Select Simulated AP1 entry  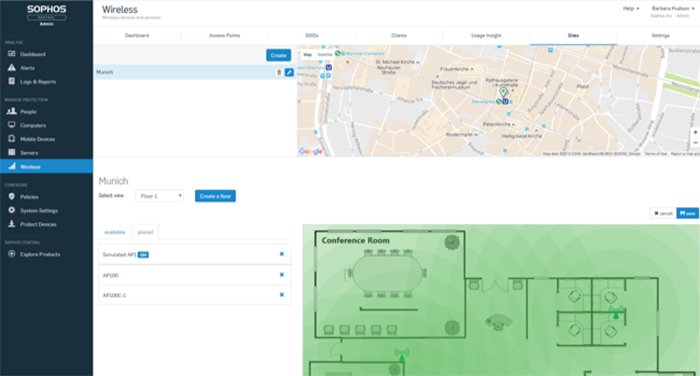pyautogui.click(x=195, y=255)
